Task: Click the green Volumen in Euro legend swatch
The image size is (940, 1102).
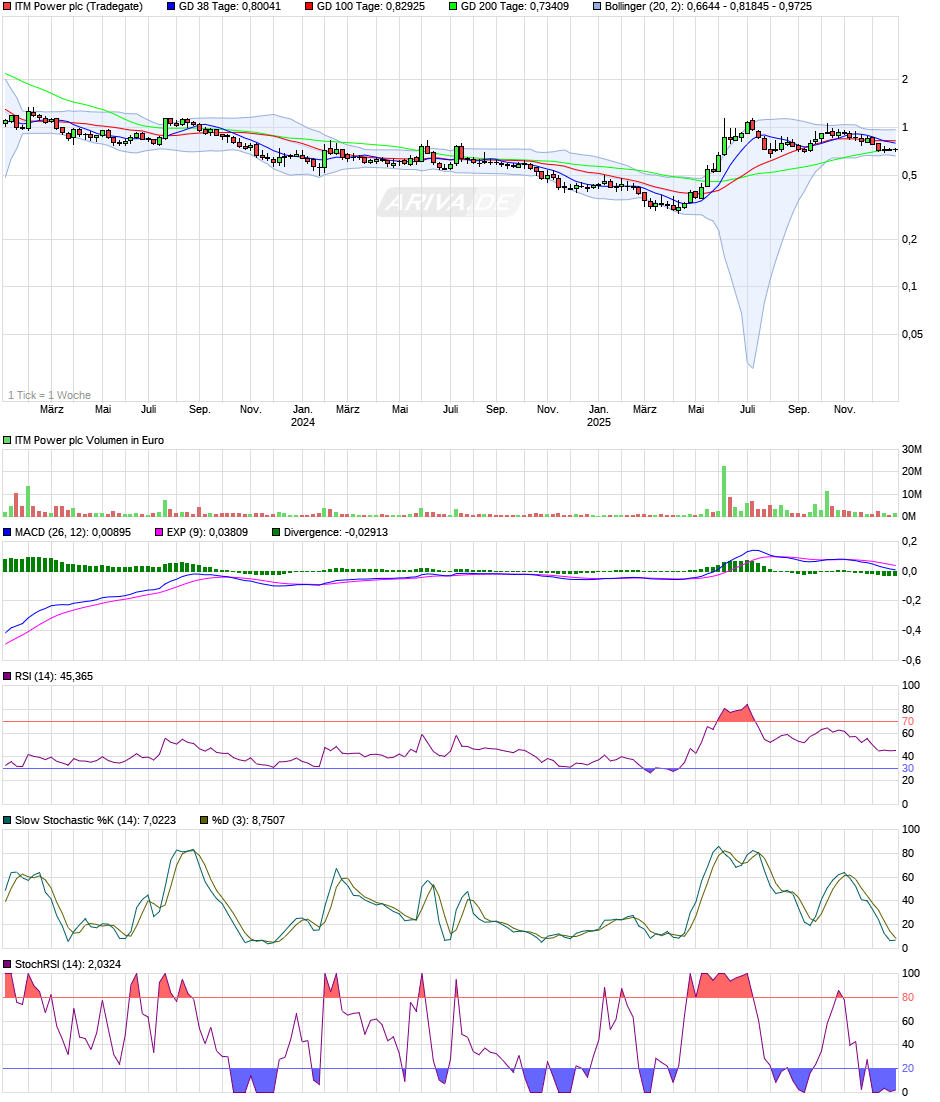Action: (x=7, y=440)
